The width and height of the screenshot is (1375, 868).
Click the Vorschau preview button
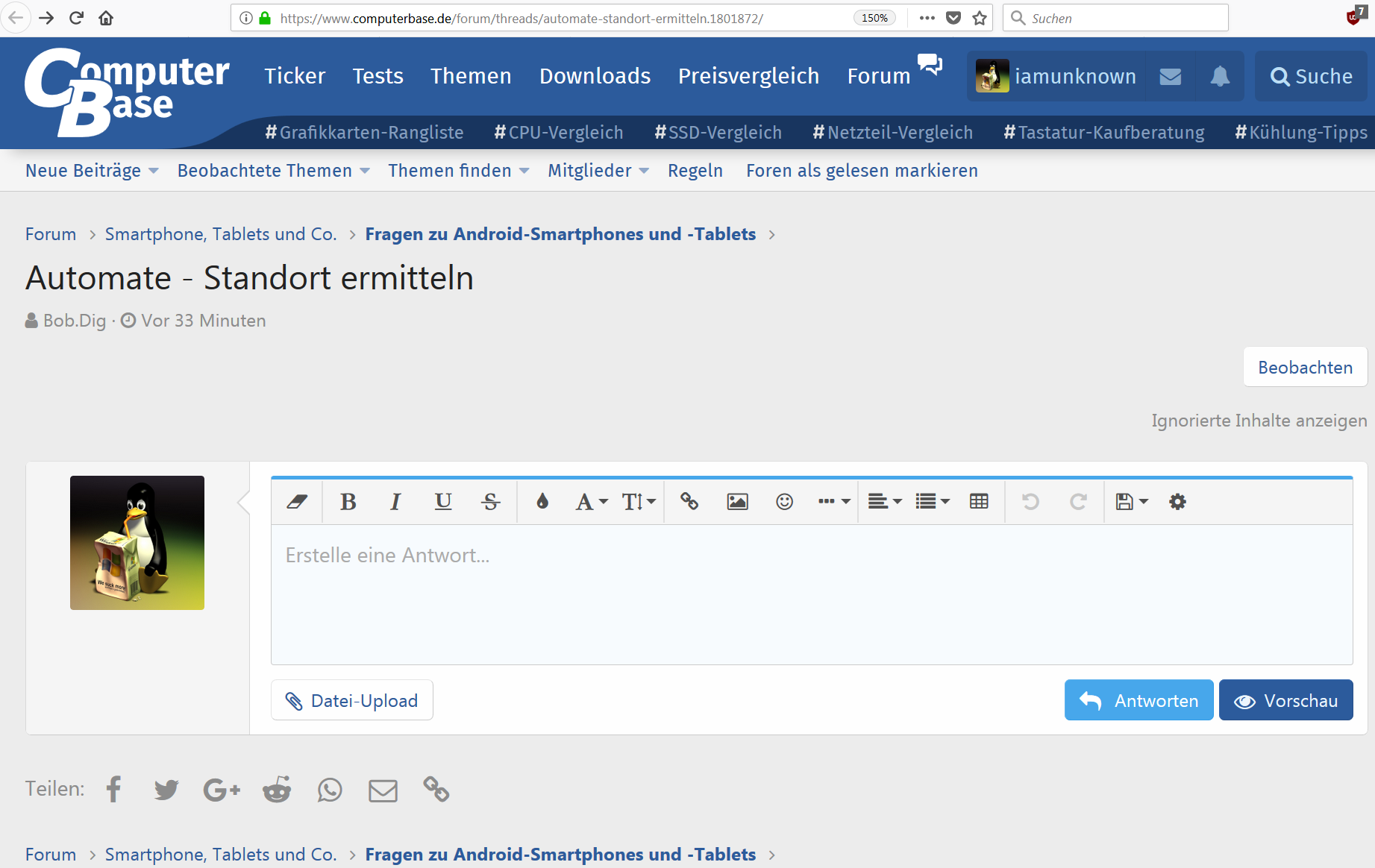coord(1285,700)
